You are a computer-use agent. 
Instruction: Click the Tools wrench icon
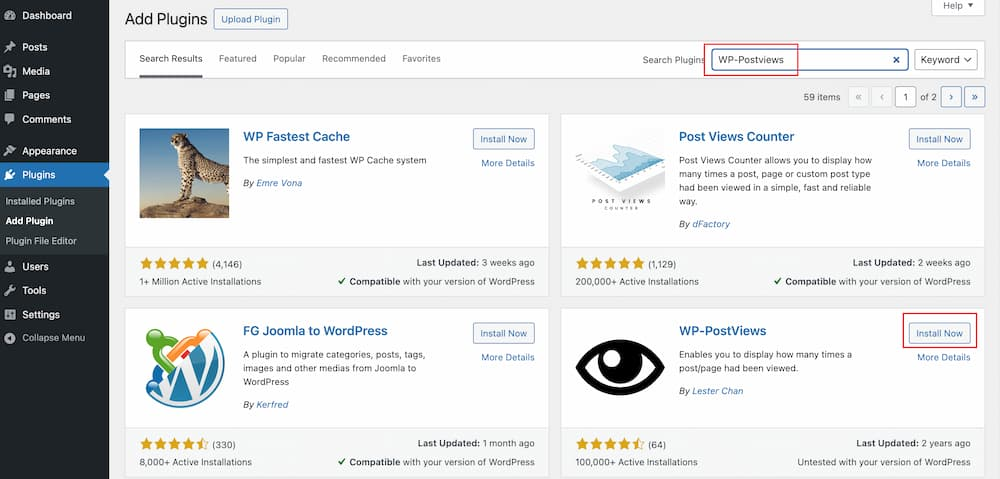[10, 290]
